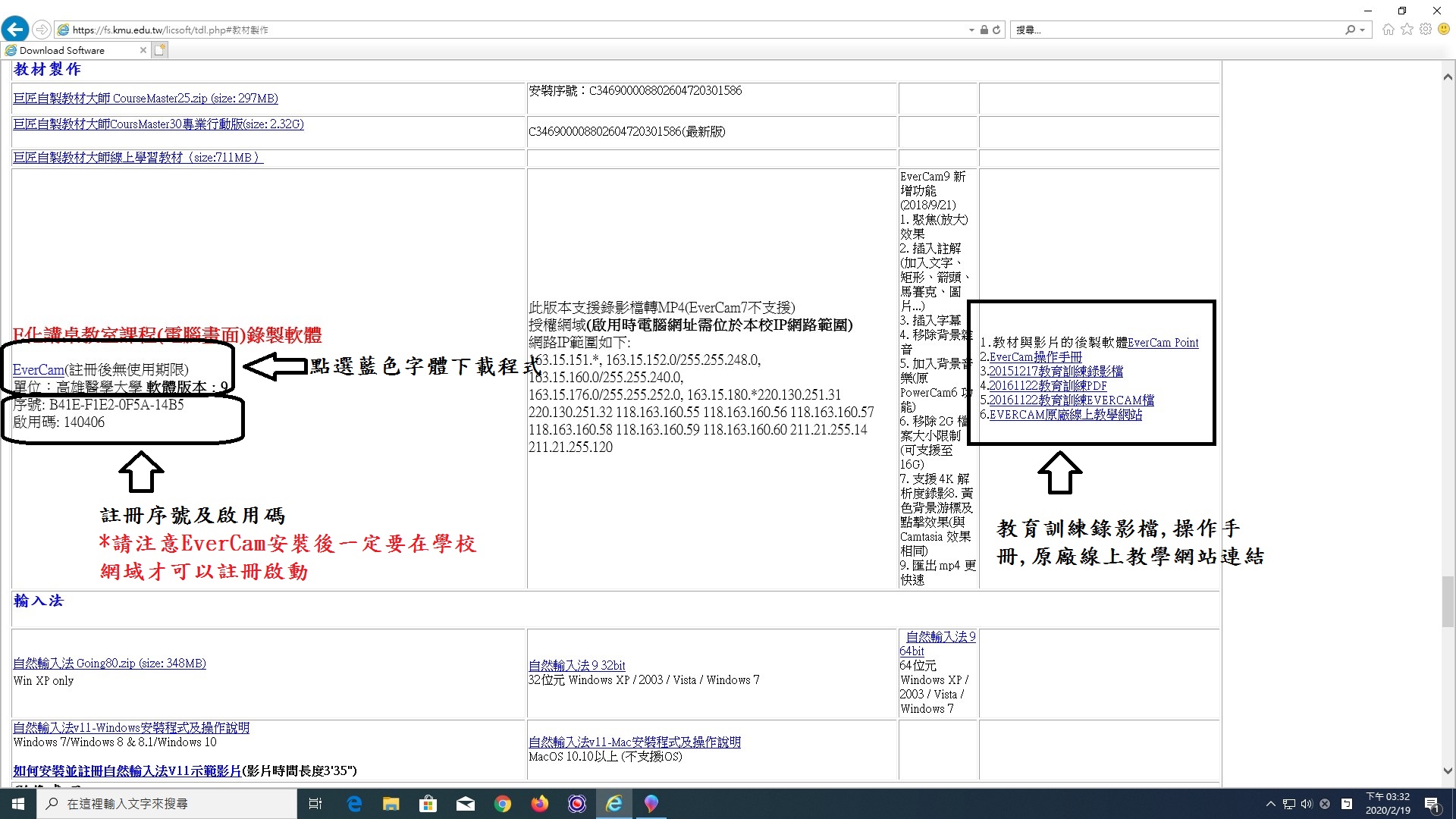Open 如何安裝並註冊自然輸入法V11示範影片 link
The image size is (1456, 819).
[x=127, y=771]
